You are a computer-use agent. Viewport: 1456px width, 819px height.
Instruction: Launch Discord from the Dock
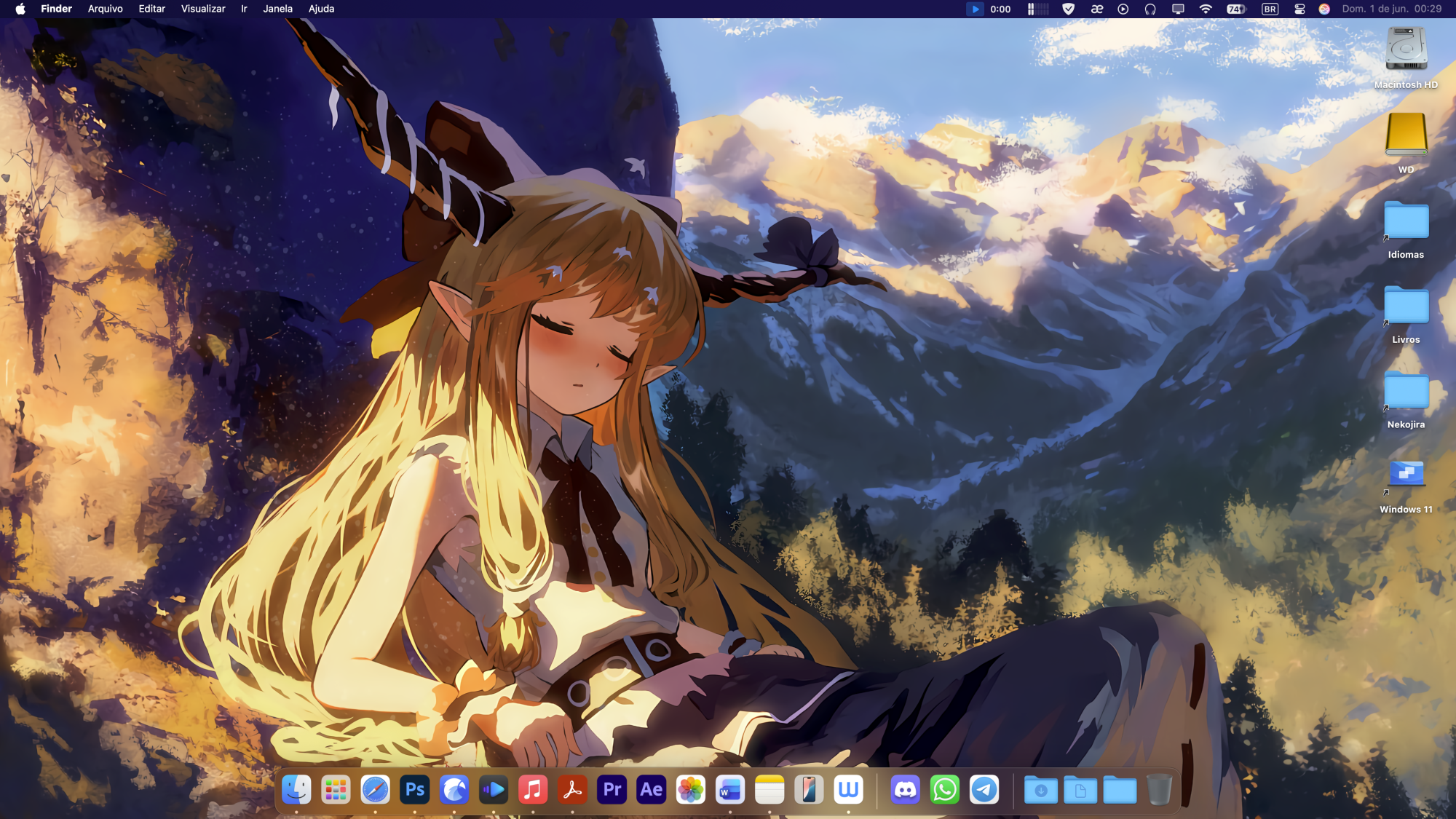[x=905, y=789]
